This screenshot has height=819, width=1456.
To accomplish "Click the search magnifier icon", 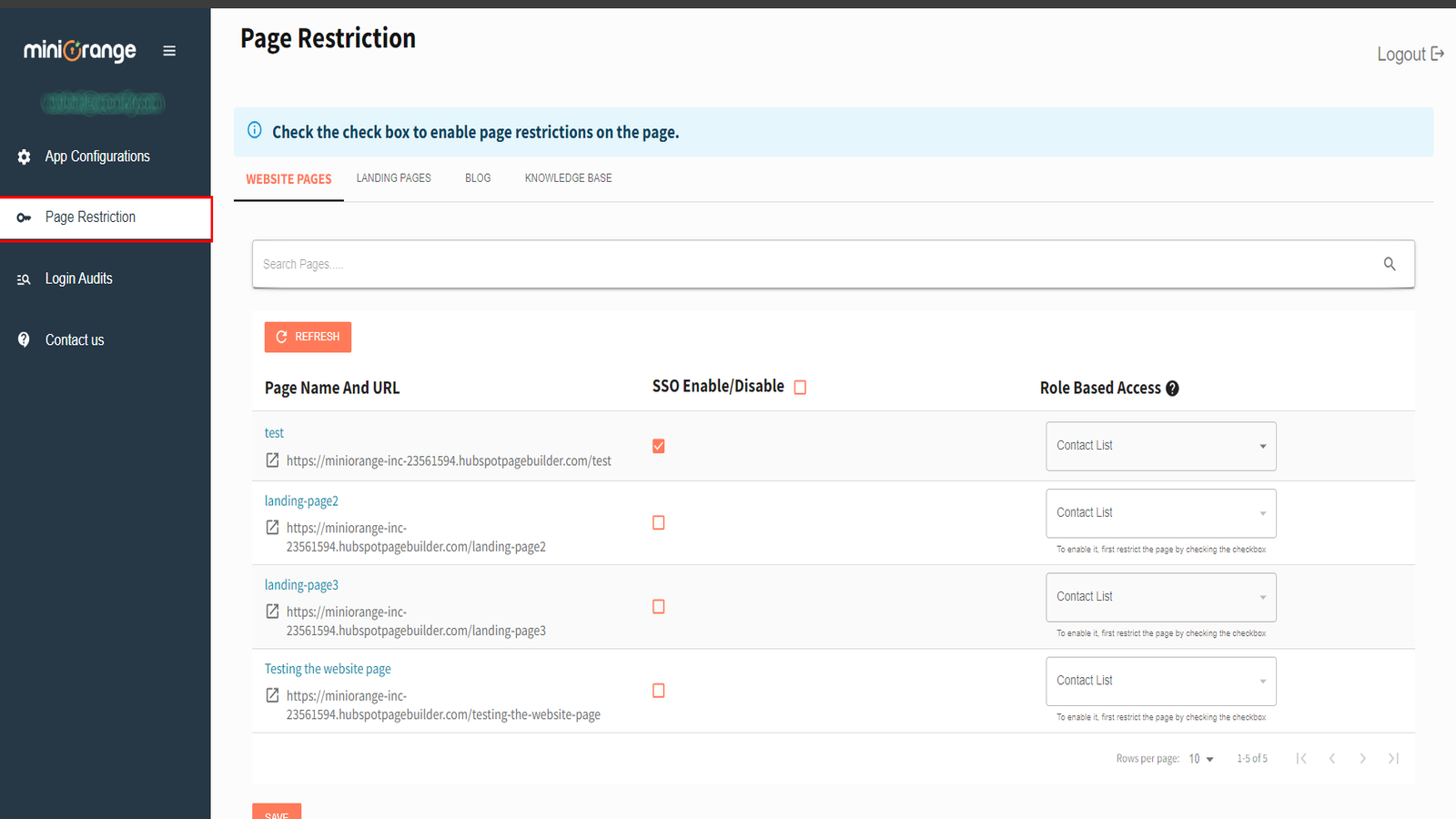I will tap(1390, 264).
